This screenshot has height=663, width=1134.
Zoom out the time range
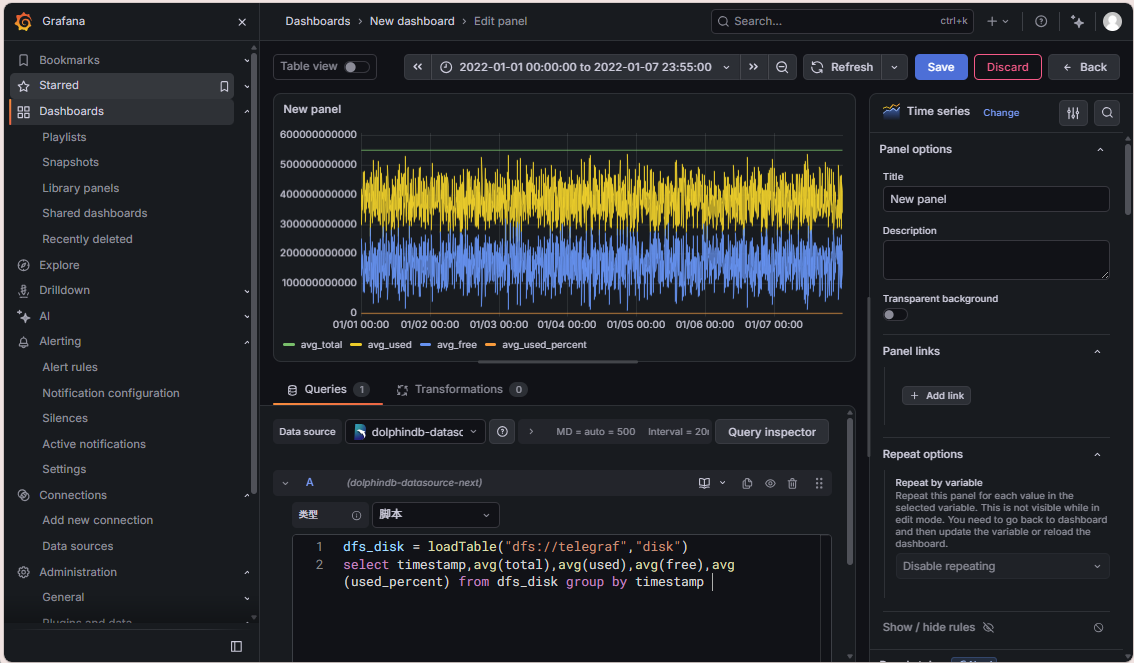782,67
